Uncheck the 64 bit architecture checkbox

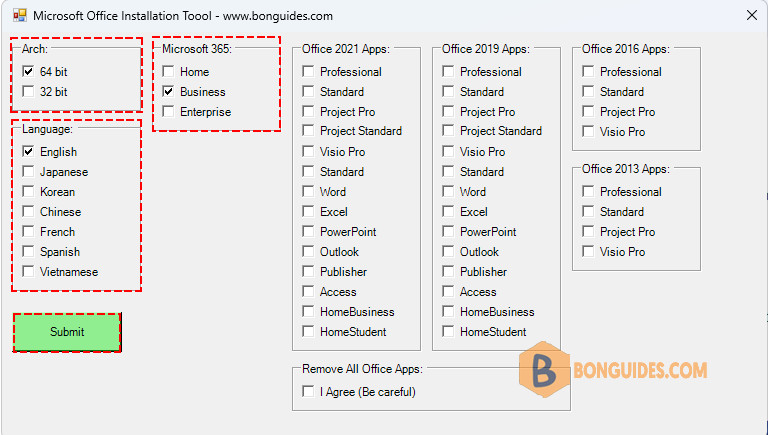[28, 72]
